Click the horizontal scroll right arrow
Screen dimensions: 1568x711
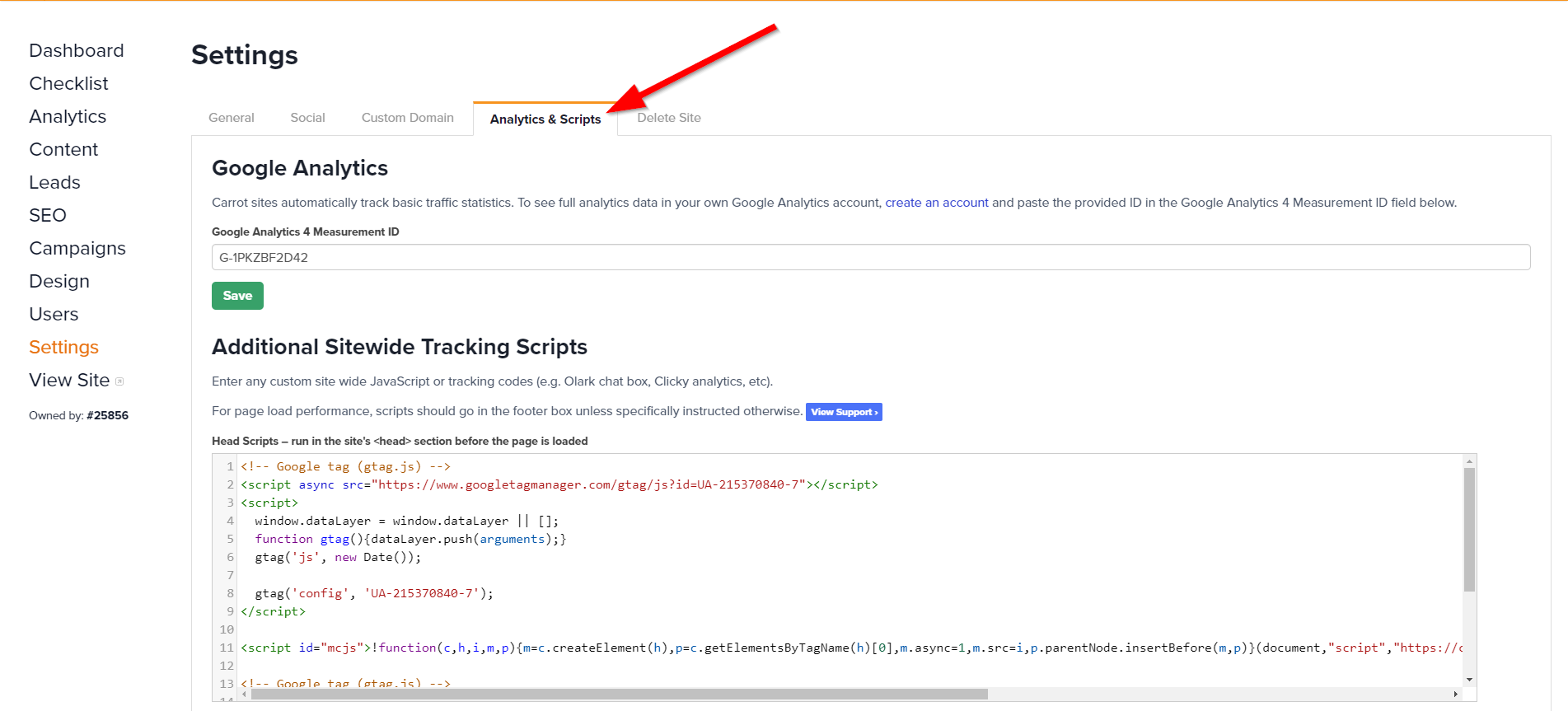click(x=1456, y=695)
